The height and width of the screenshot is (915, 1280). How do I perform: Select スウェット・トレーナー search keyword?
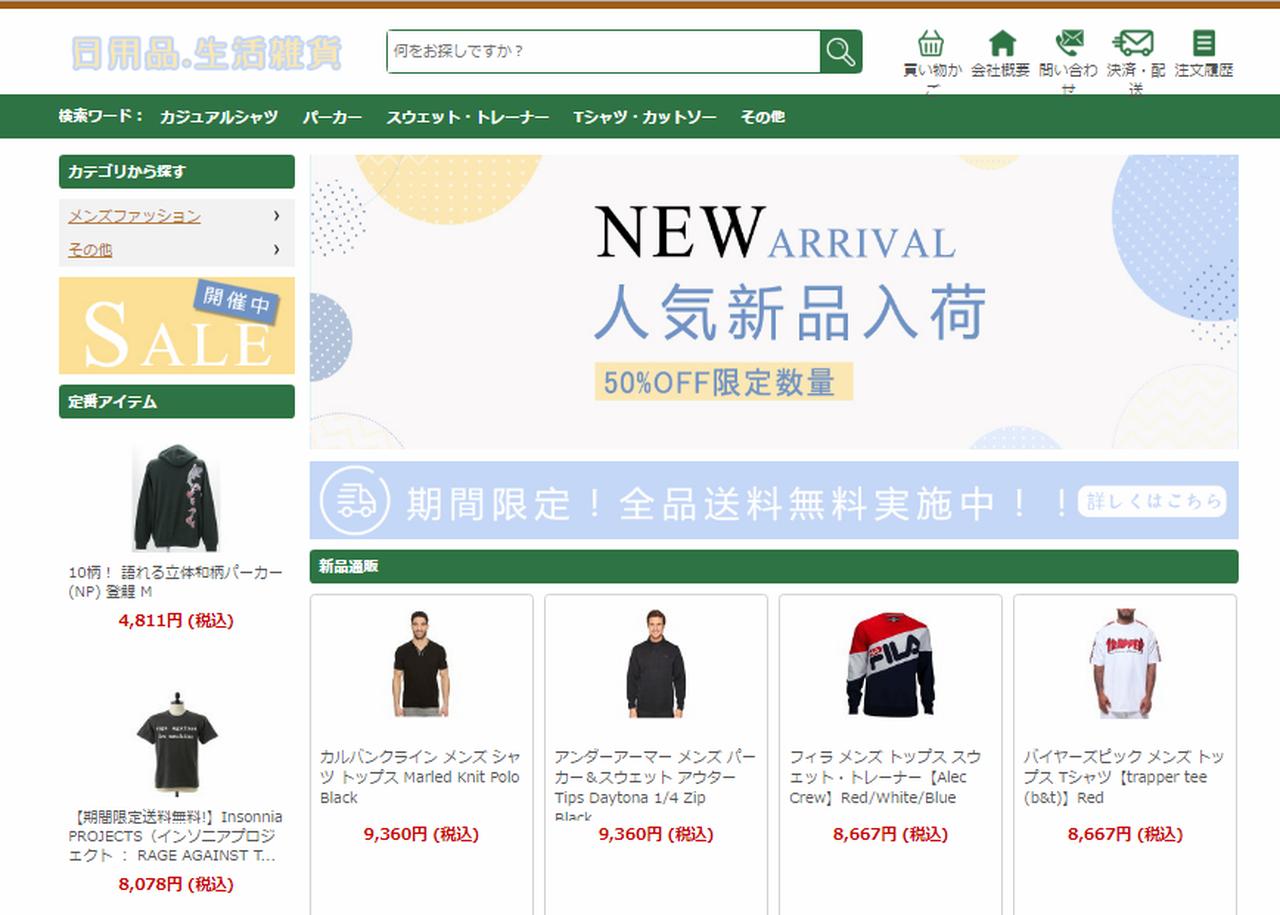click(468, 117)
